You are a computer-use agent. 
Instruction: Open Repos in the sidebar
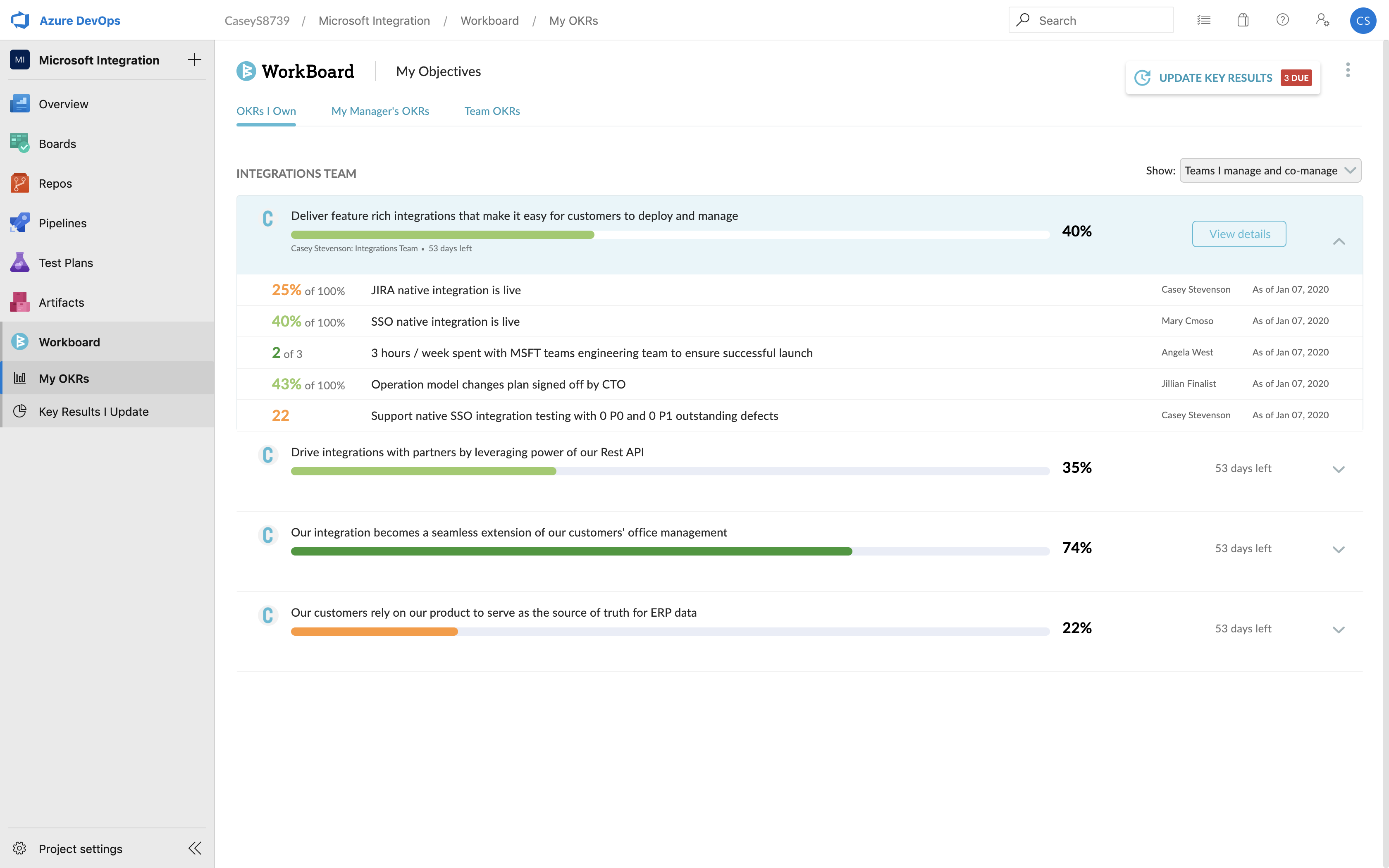click(x=107, y=183)
